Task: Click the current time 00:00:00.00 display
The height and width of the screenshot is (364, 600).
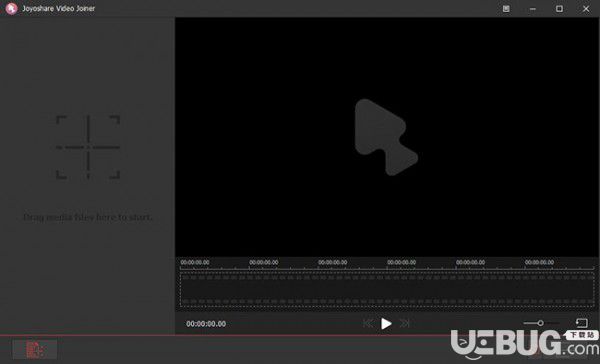Action: pyautogui.click(x=206, y=324)
